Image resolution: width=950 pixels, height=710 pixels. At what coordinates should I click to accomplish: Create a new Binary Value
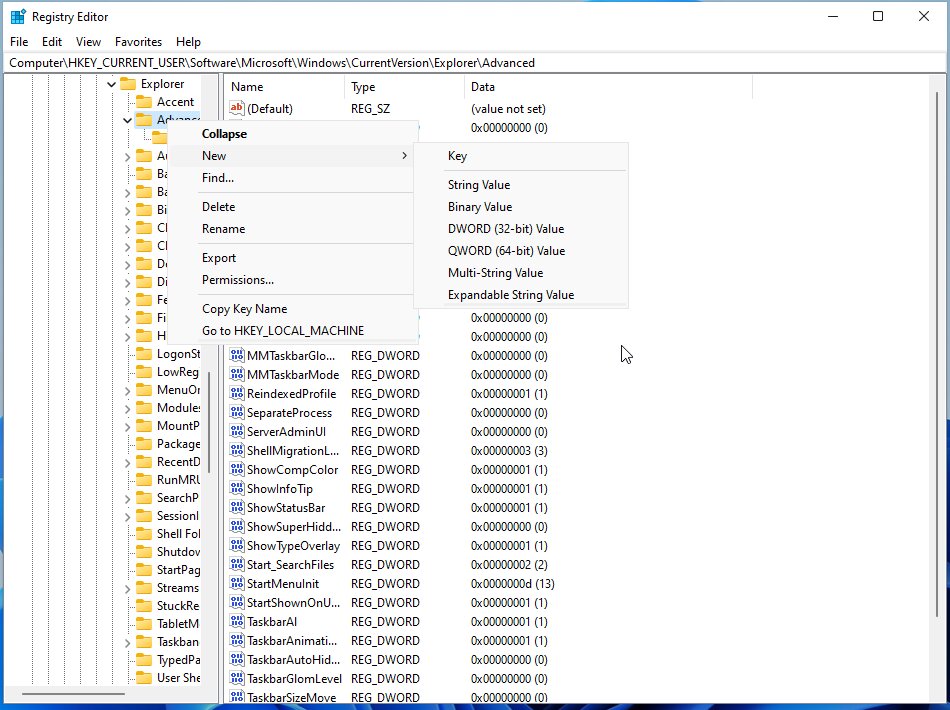[521, 207]
